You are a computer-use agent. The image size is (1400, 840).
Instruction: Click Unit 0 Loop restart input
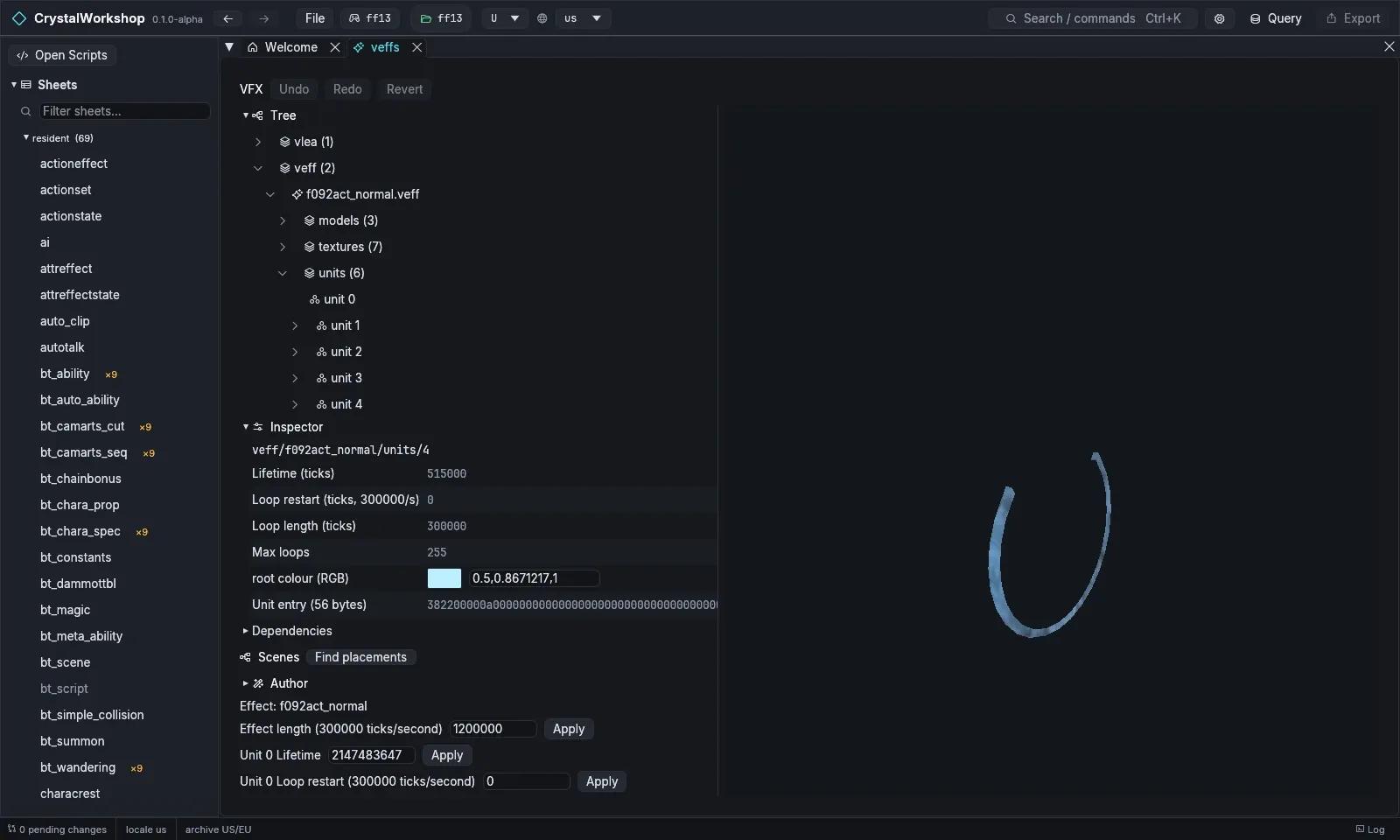[x=527, y=781]
